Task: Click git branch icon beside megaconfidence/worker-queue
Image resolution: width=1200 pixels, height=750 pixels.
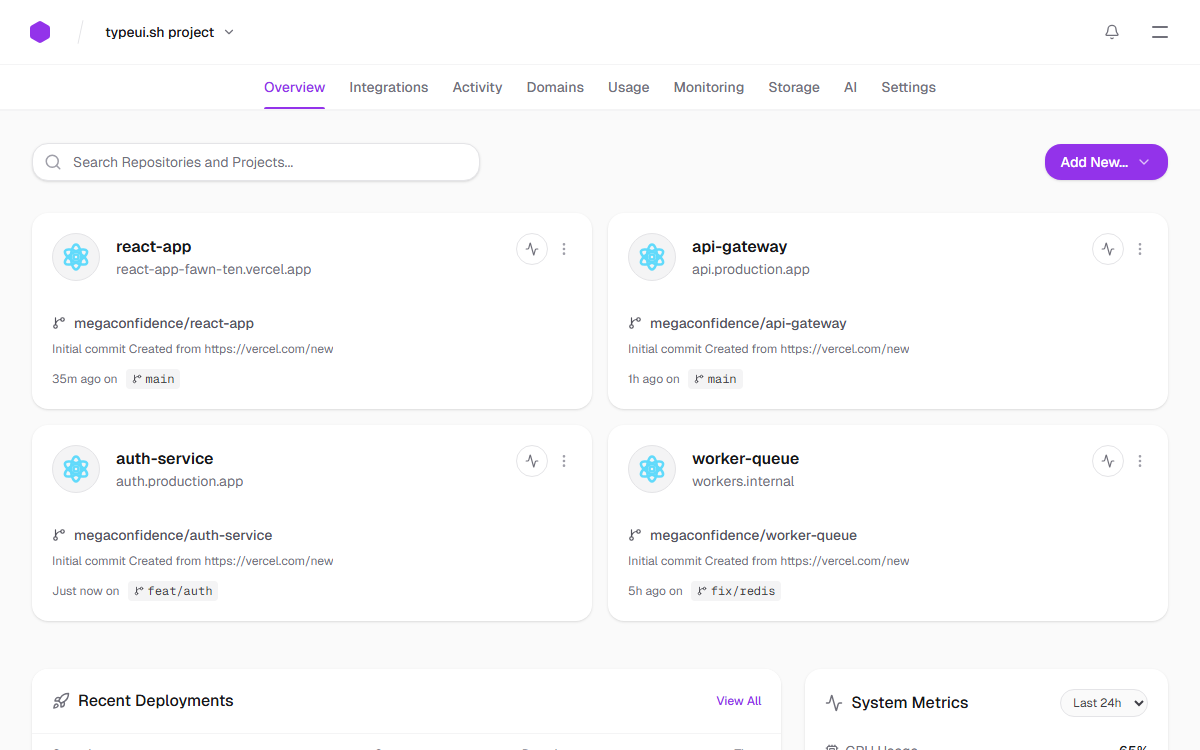Action: (635, 535)
